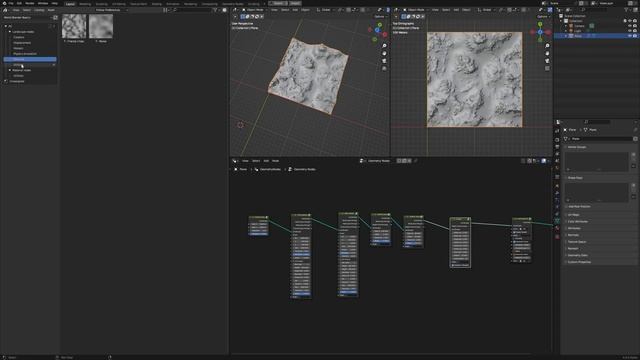Toggle Light visibility eye in outliner
Image resolution: width=640 pixels, height=360 pixels.
pos(629,31)
